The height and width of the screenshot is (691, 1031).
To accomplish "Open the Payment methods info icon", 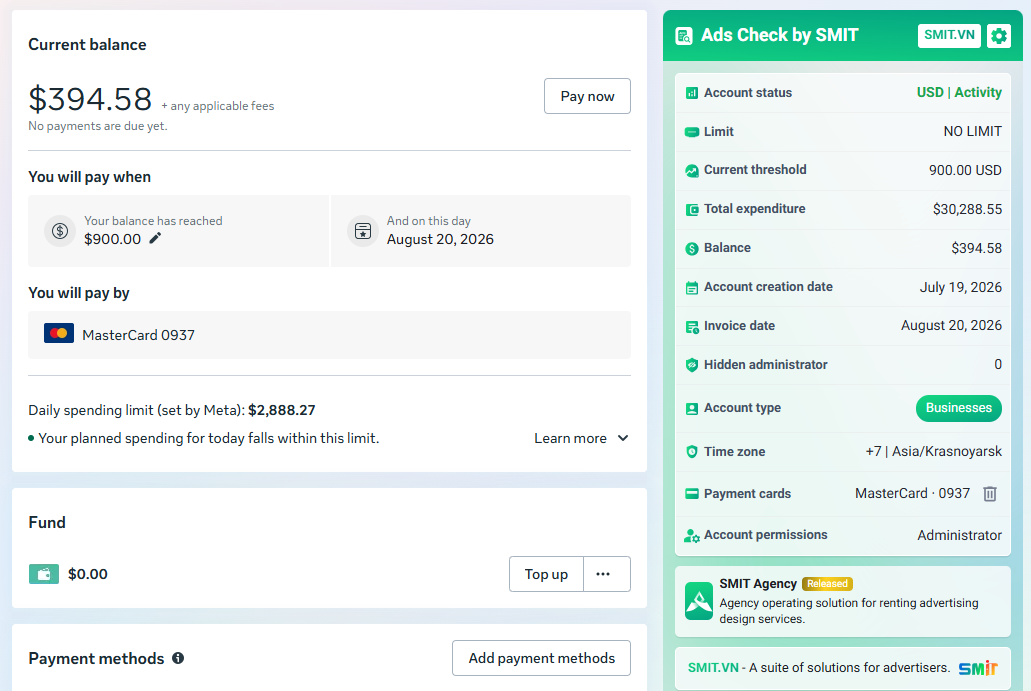I will pos(178,657).
